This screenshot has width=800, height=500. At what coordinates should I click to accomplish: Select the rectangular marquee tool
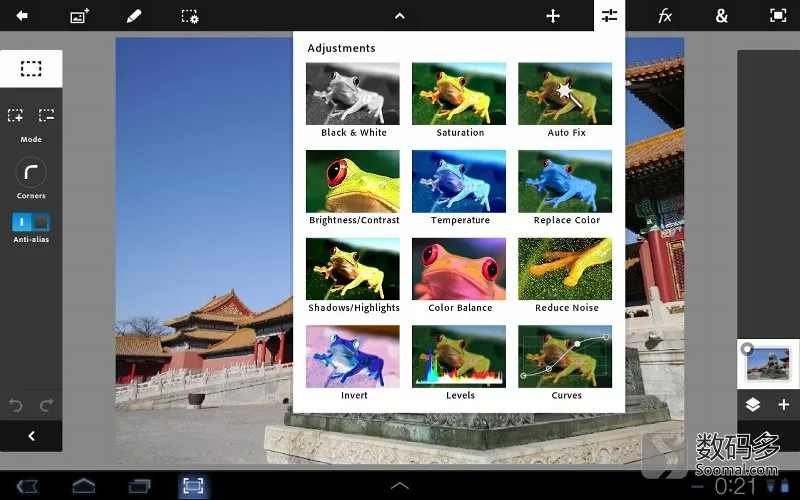31,68
